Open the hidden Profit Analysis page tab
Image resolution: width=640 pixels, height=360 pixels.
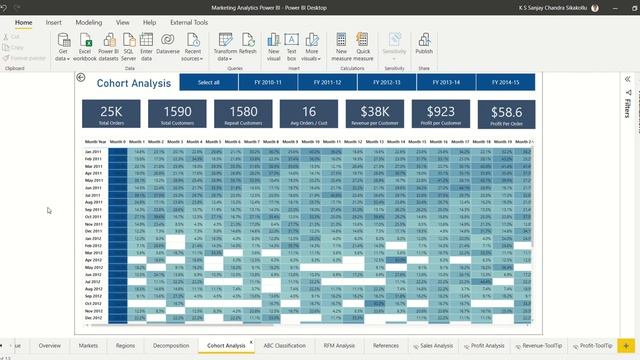pos(484,346)
